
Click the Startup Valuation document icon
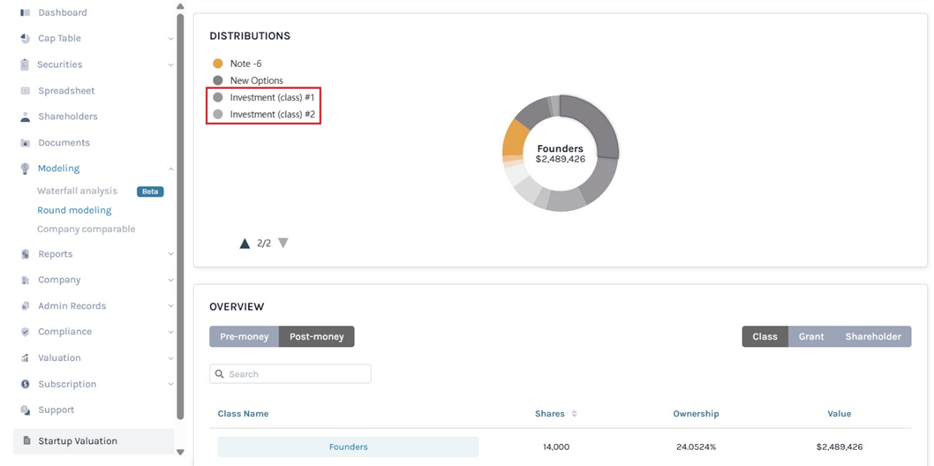click(x=26, y=441)
